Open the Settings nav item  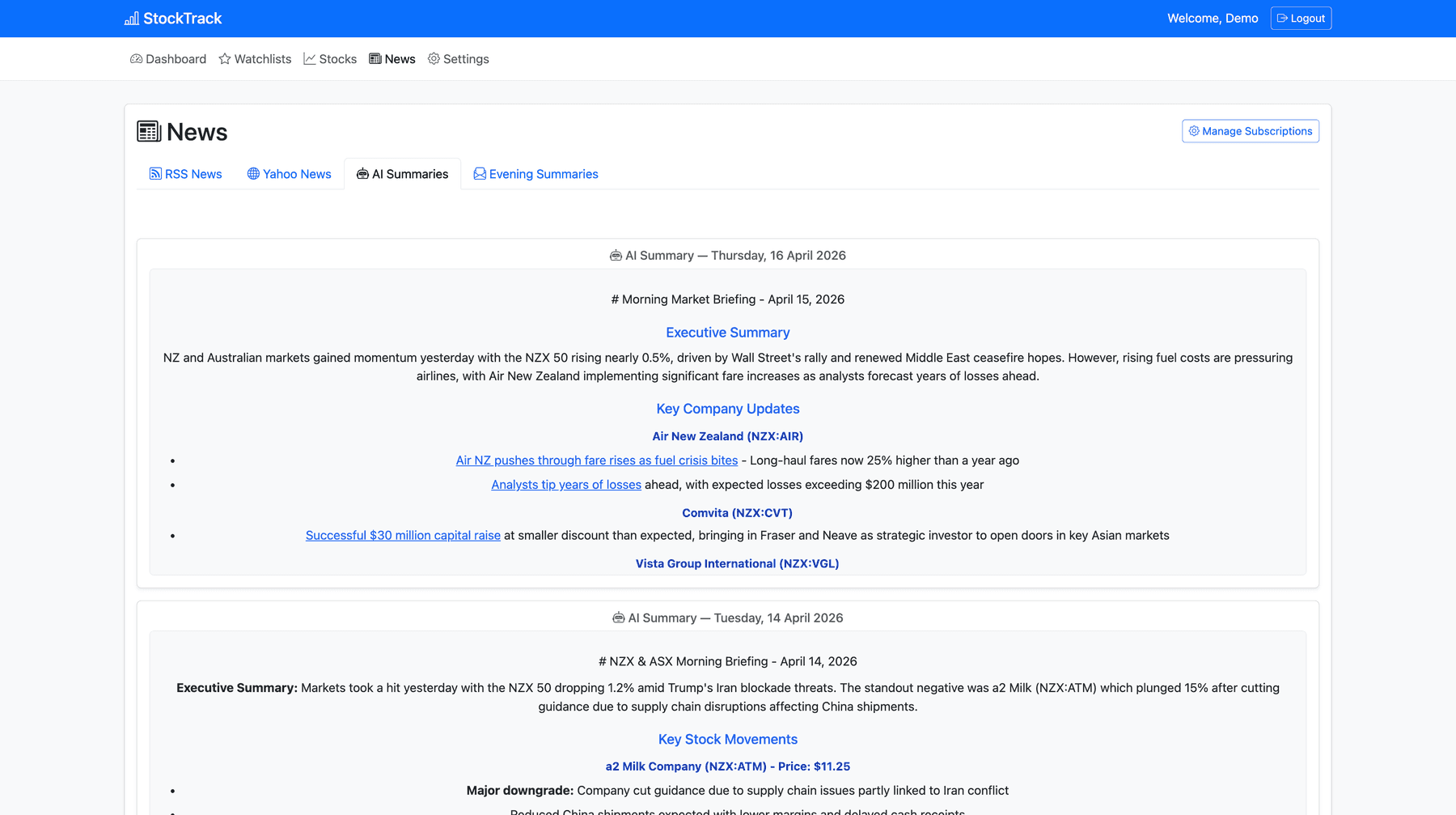pos(459,59)
